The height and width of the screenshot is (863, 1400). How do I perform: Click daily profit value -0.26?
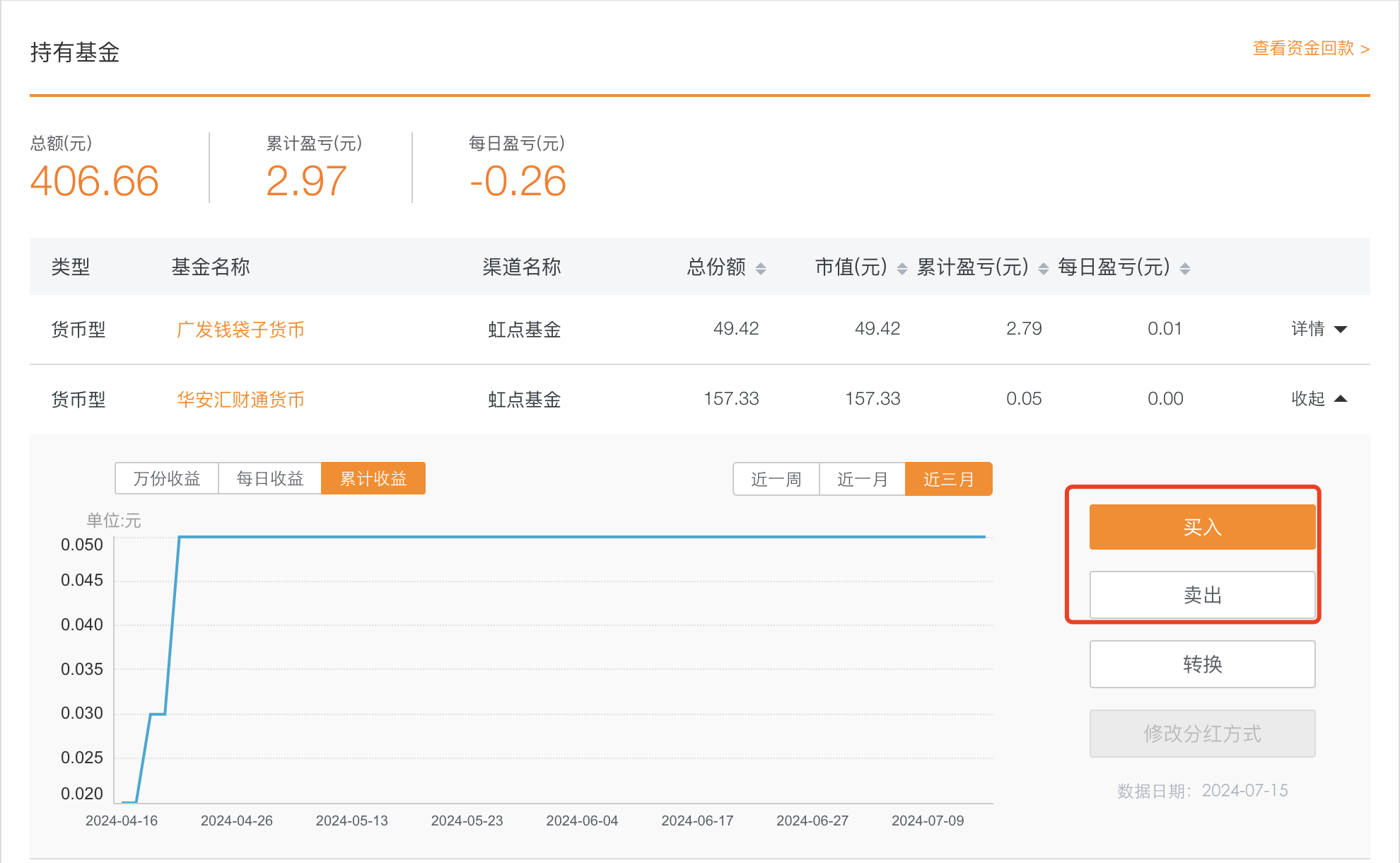point(518,181)
